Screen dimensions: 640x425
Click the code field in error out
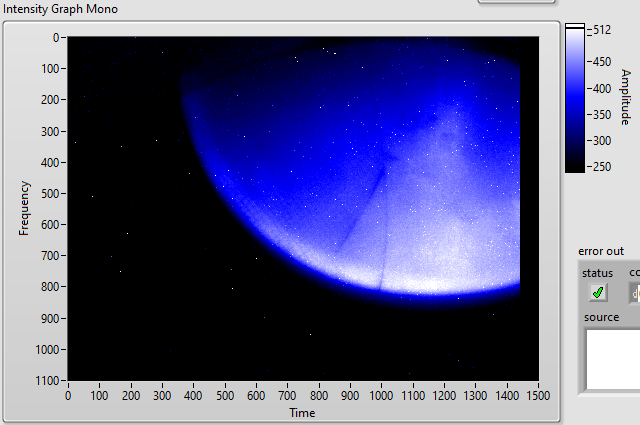pyautogui.click(x=635, y=293)
